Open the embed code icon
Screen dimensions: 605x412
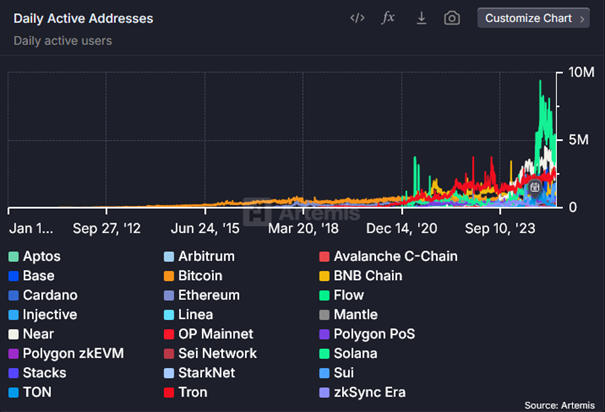pyautogui.click(x=357, y=18)
